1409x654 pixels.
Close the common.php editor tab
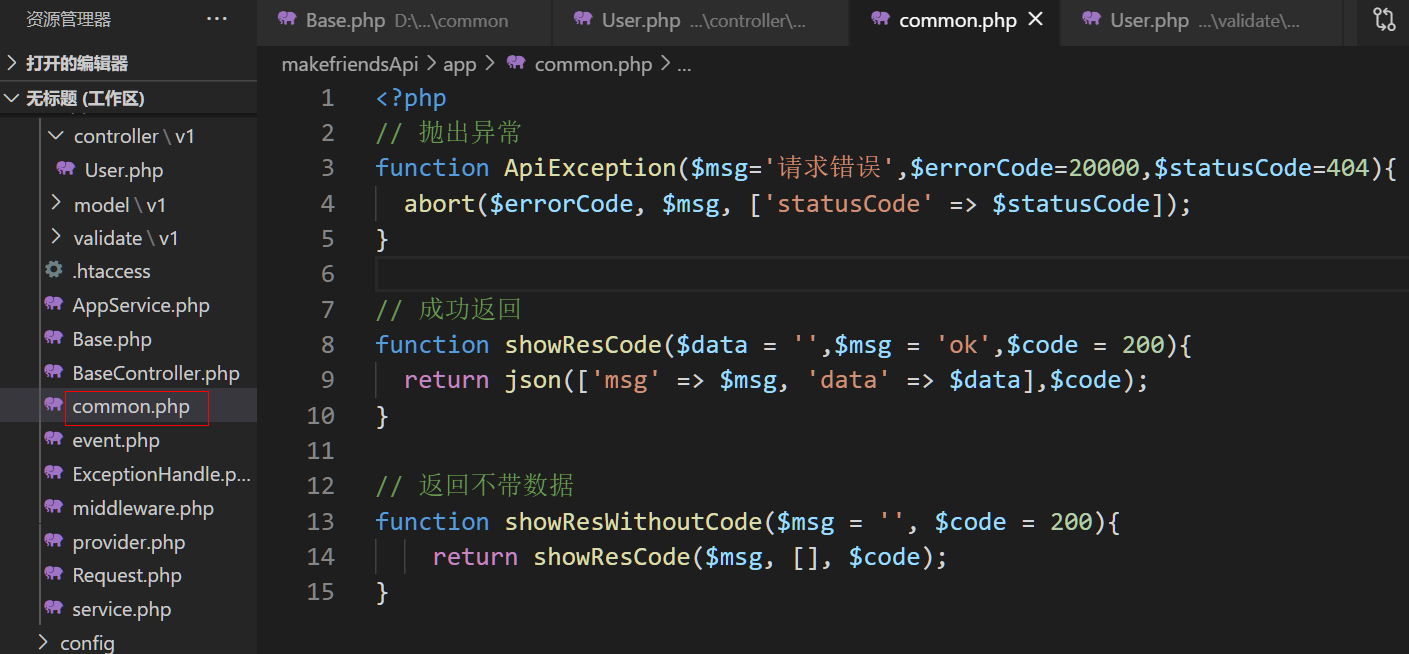pos(1036,20)
